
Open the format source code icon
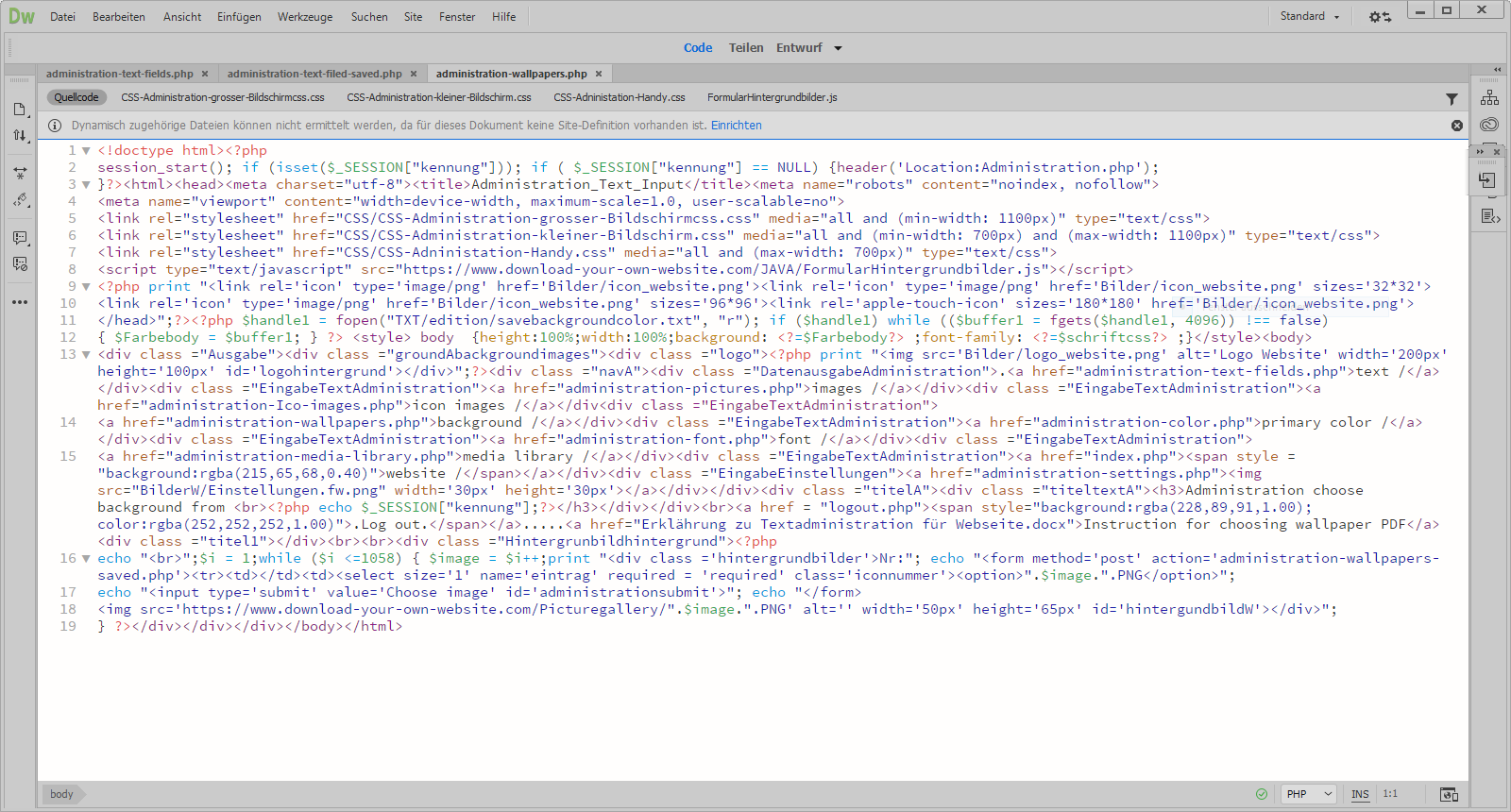point(20,200)
